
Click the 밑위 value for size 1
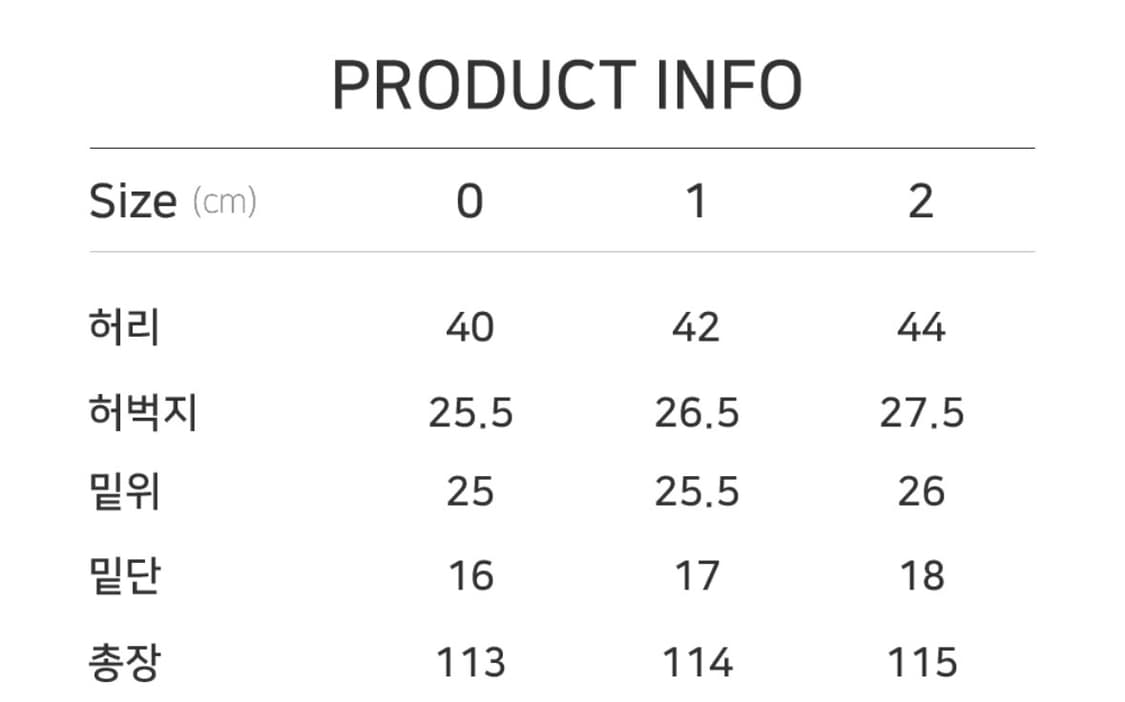tap(697, 492)
